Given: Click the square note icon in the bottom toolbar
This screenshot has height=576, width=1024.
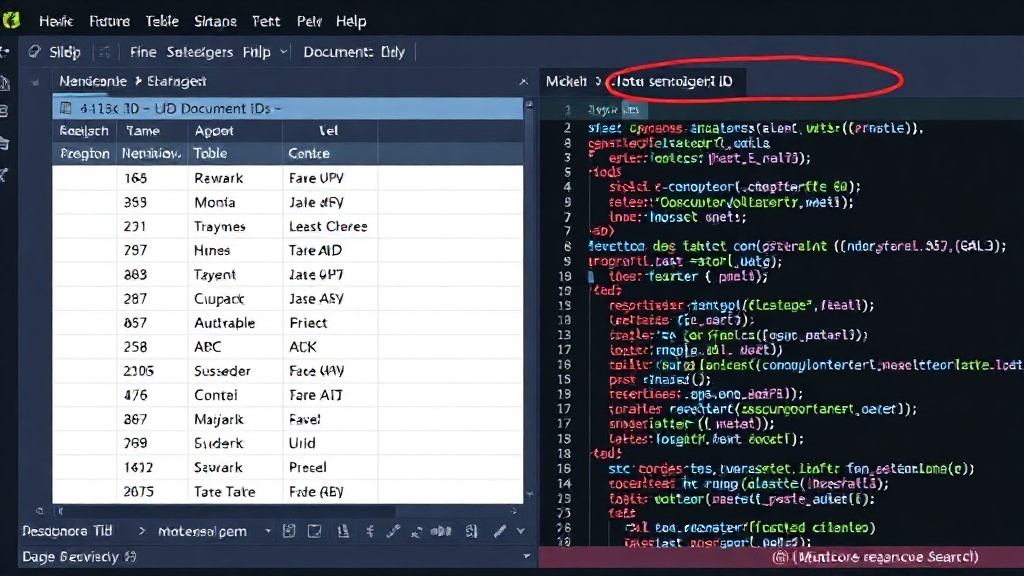Looking at the screenshot, I should point(314,532).
